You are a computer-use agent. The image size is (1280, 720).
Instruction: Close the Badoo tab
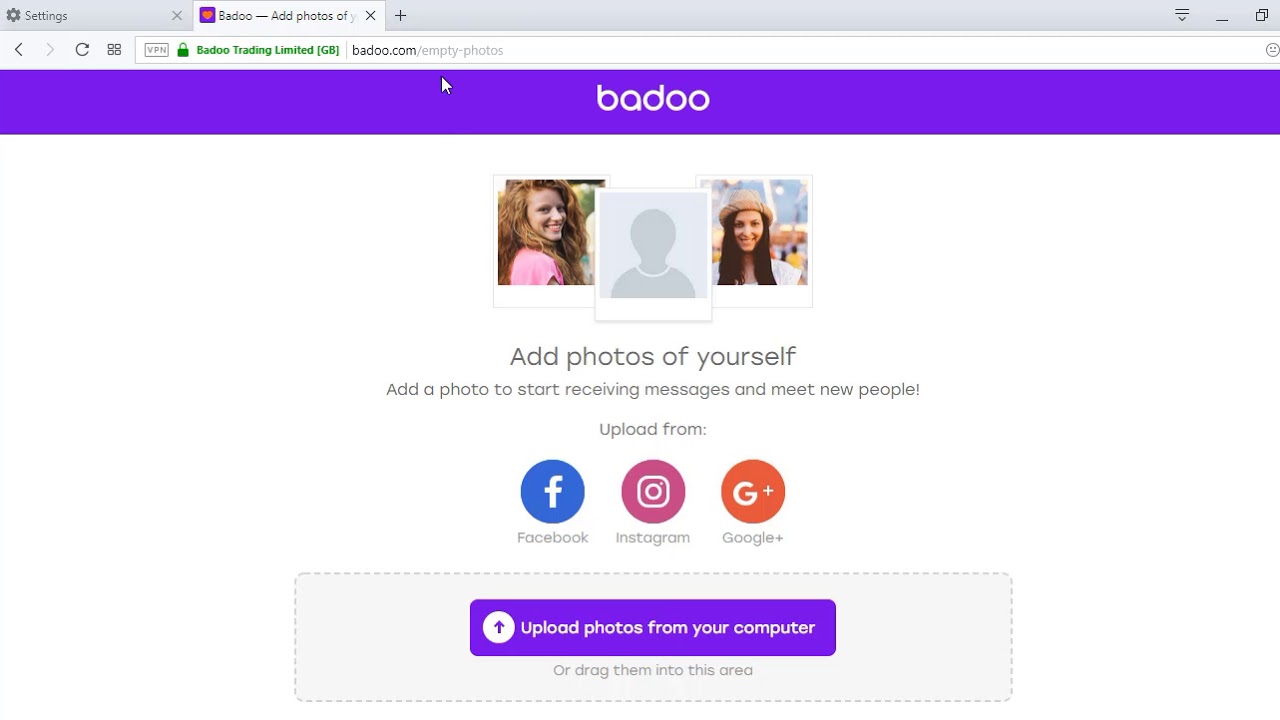(x=370, y=16)
